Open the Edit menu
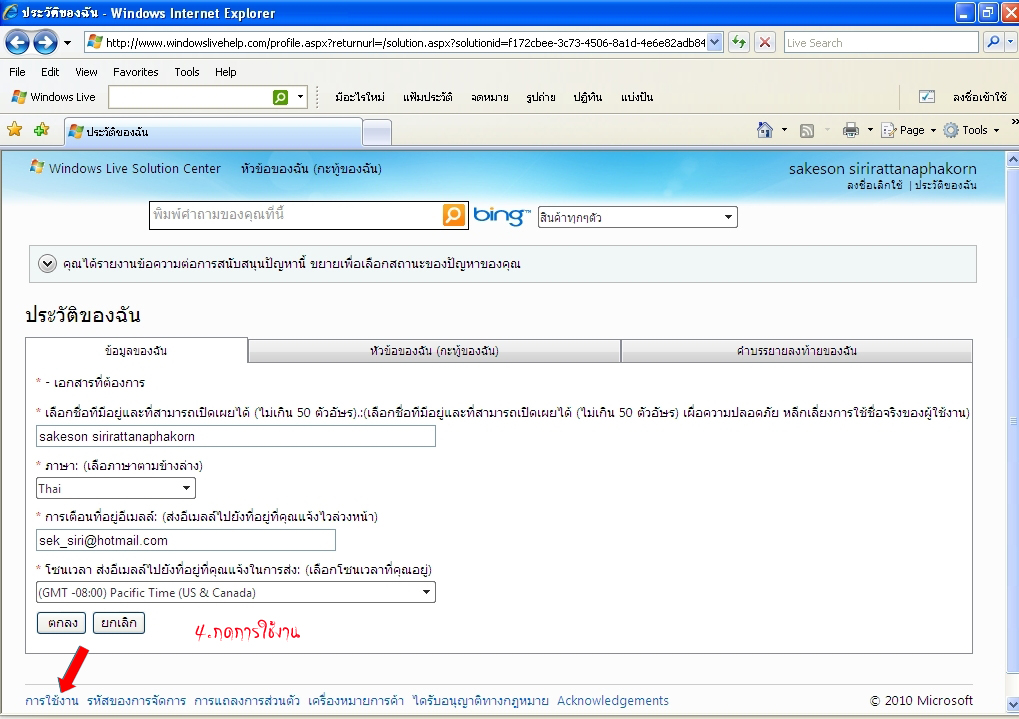The height and width of the screenshot is (719, 1019). coord(50,72)
